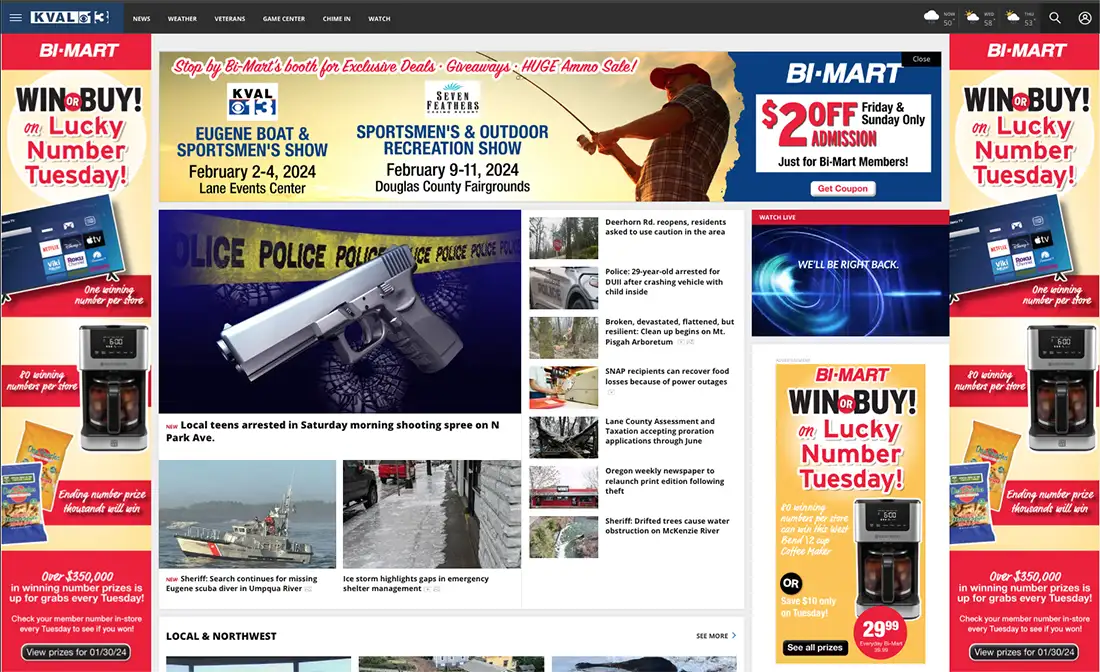
Task: Open the hamburger menu icon
Action: click(15, 18)
